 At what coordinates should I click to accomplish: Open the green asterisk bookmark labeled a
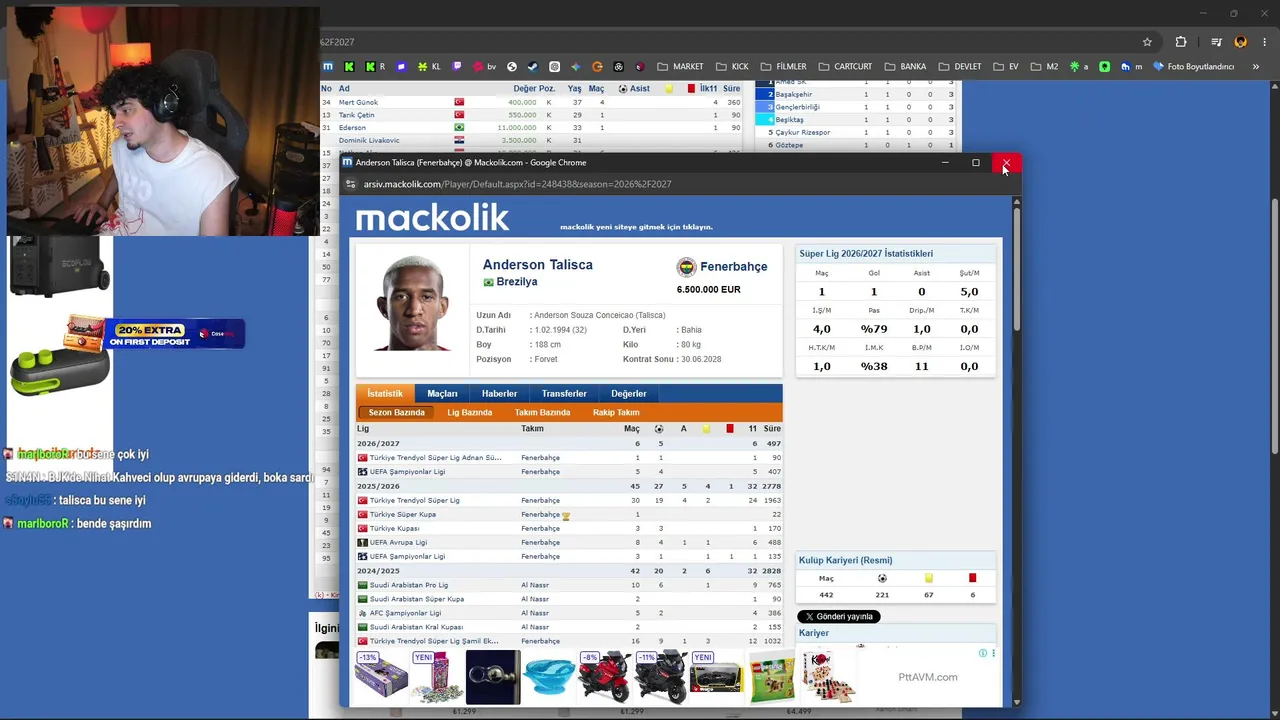click(x=1079, y=67)
